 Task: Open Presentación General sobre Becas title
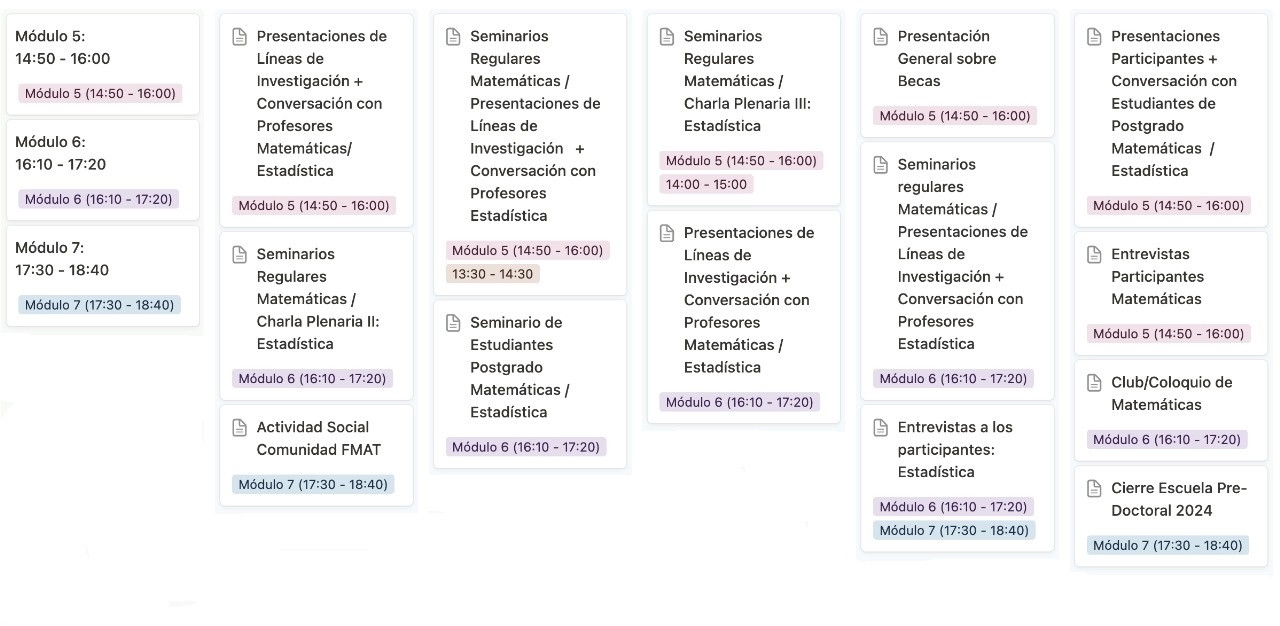coord(947,59)
